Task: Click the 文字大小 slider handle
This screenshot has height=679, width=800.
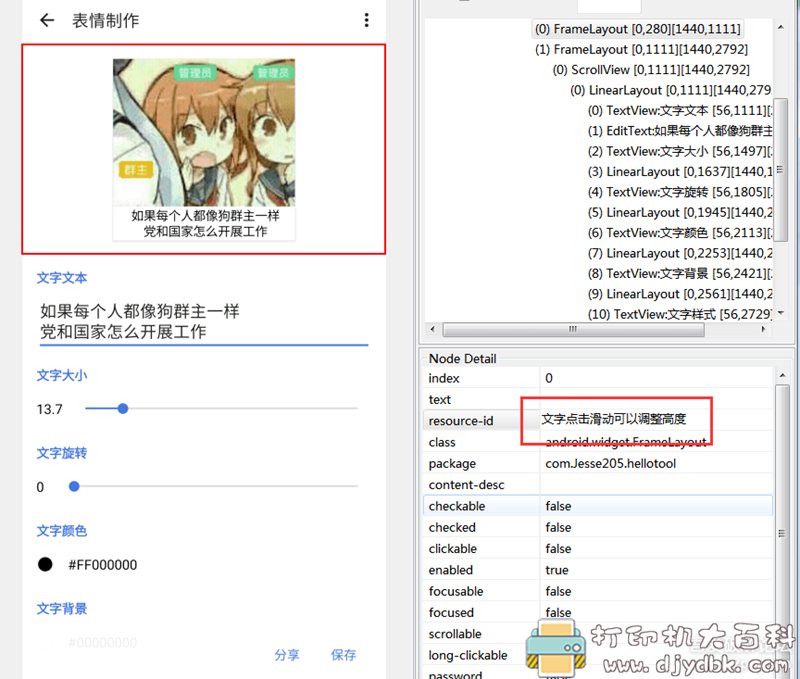Action: click(x=122, y=409)
